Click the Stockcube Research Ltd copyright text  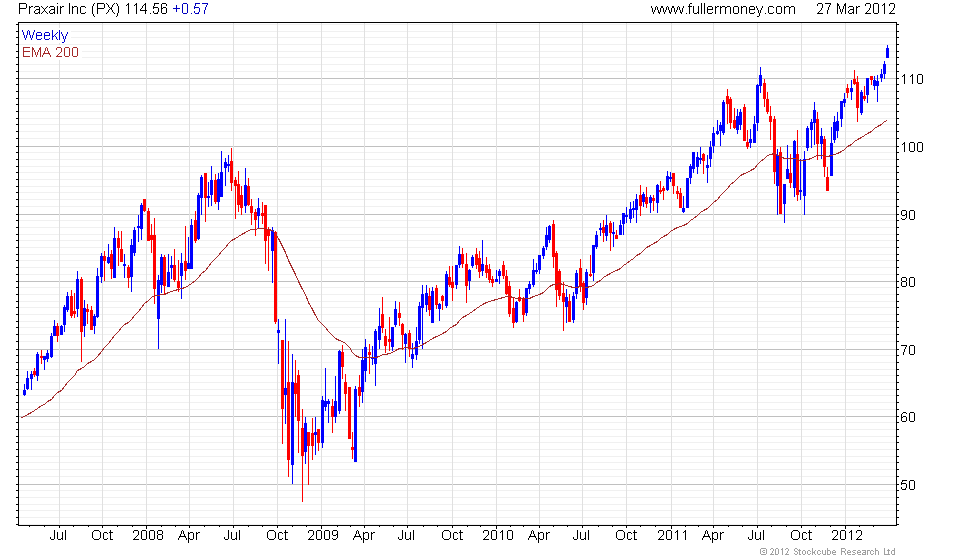[x=828, y=552]
